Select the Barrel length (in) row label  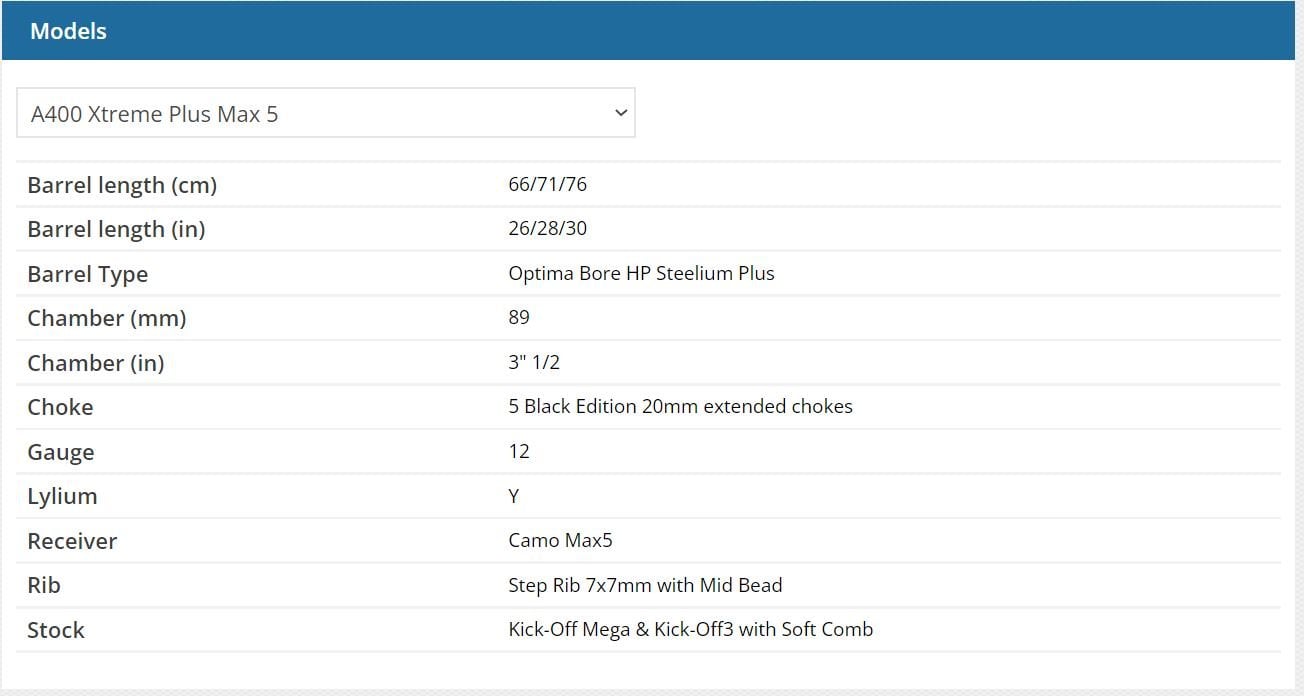116,229
